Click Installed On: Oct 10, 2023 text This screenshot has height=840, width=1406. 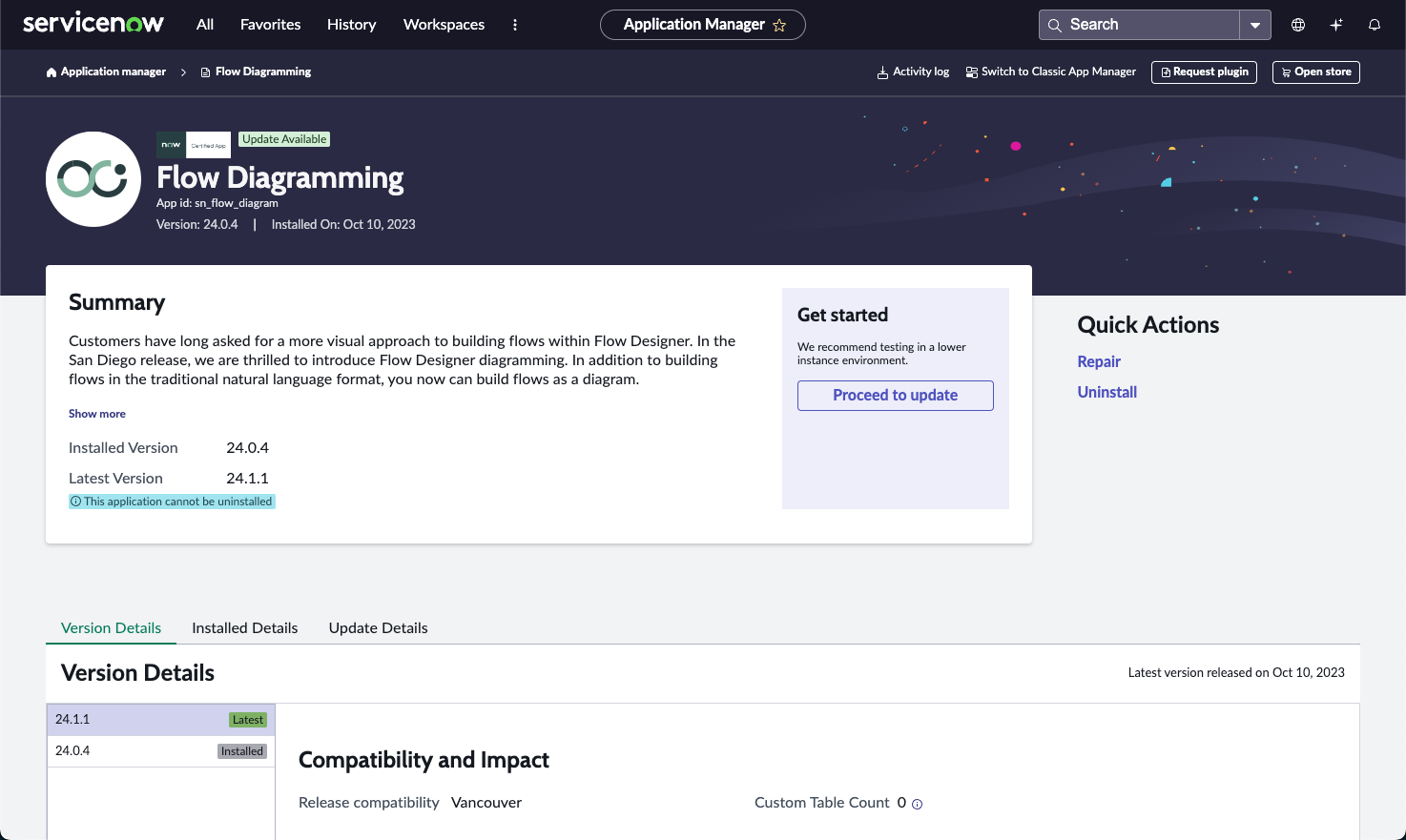point(343,225)
